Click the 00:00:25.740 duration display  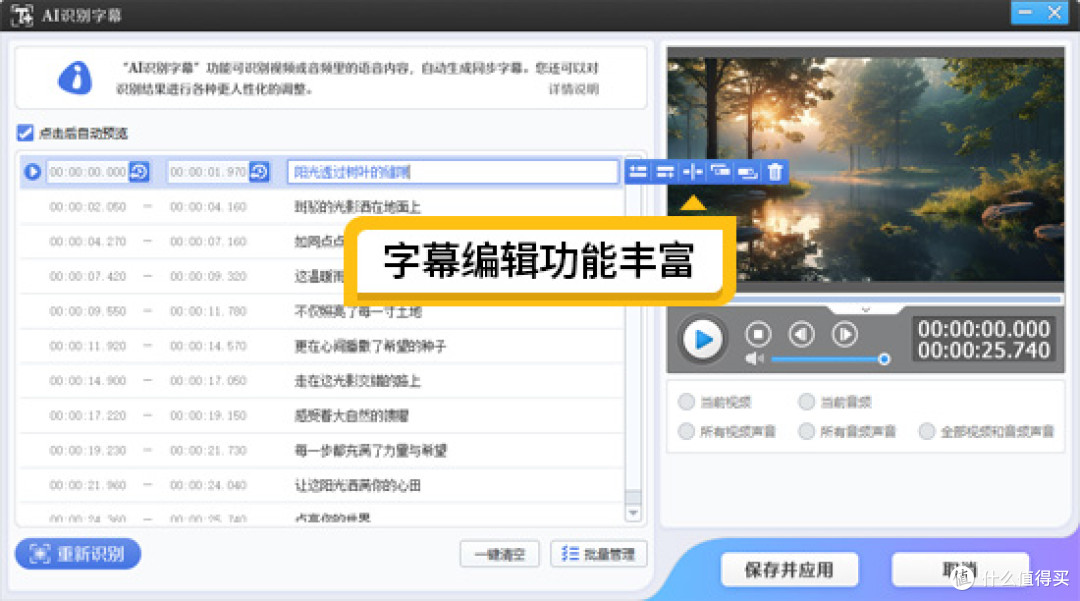click(984, 350)
